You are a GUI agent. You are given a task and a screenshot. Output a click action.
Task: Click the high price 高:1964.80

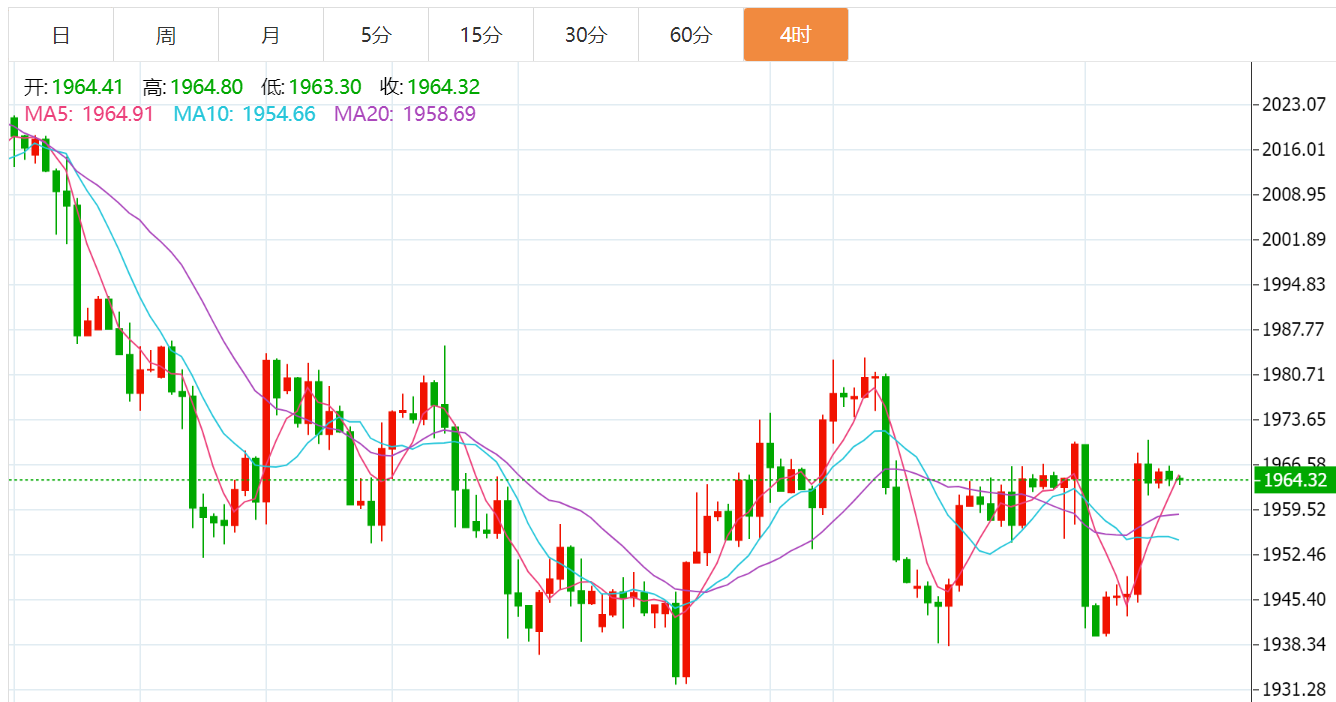[192, 87]
